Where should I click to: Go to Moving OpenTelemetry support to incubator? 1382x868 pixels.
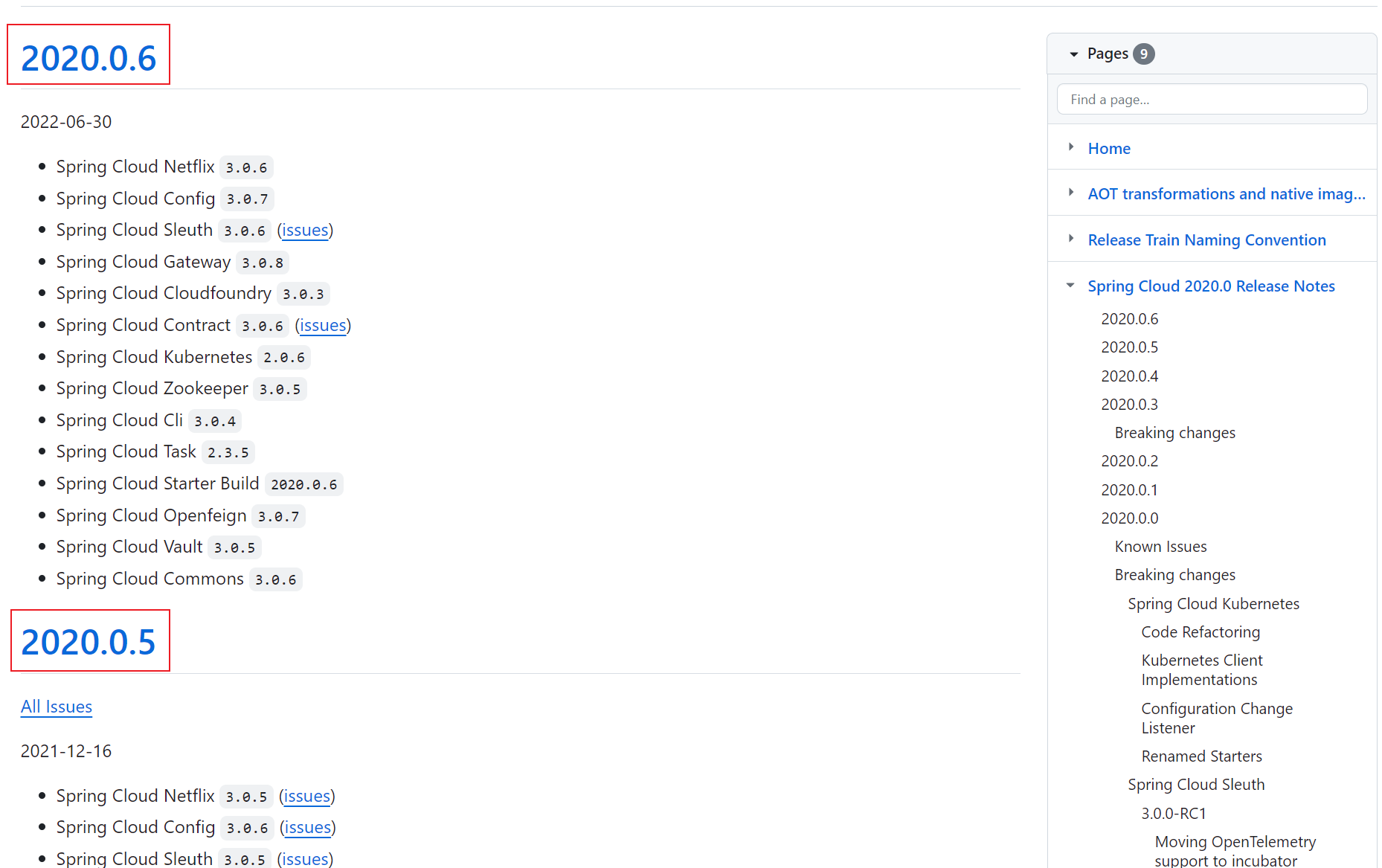[x=1235, y=852]
